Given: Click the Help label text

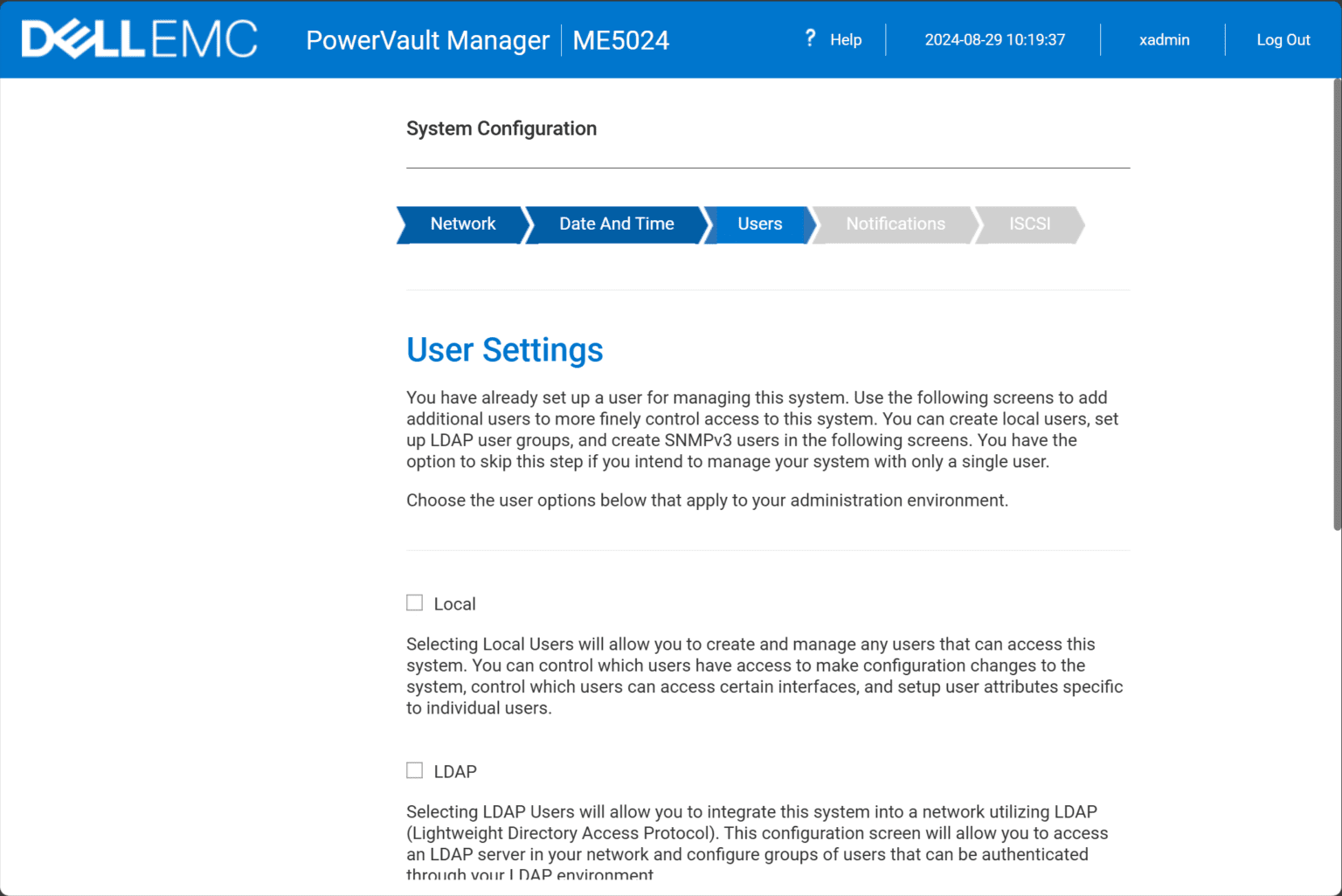Looking at the screenshot, I should click(x=844, y=39).
